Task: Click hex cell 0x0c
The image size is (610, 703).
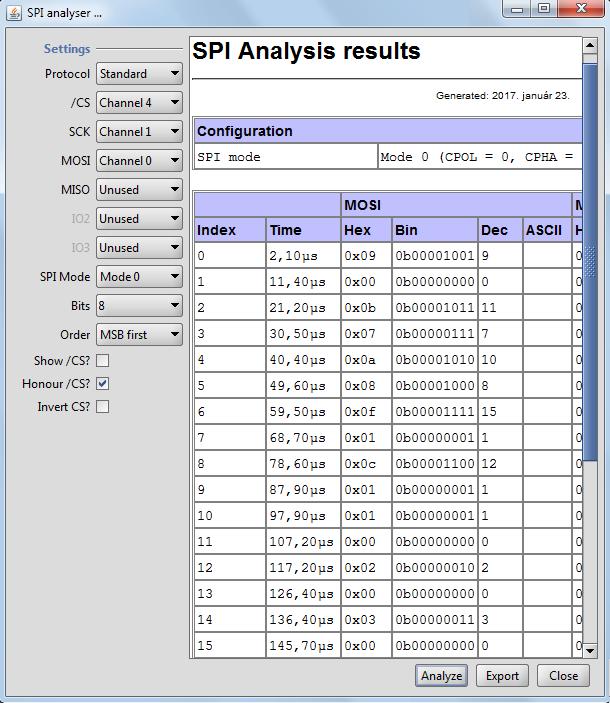Action: [366, 464]
